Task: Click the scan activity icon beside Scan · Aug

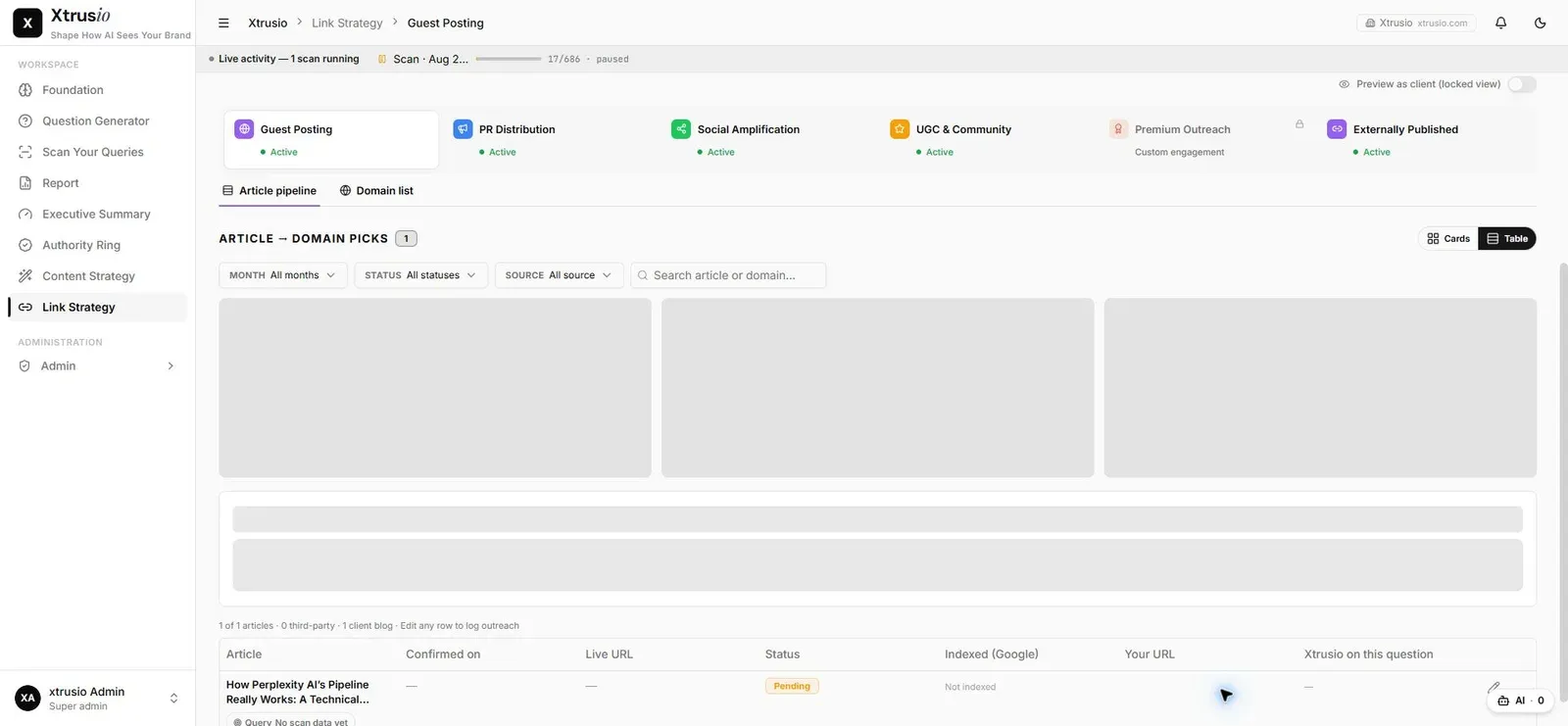Action: [x=382, y=59]
